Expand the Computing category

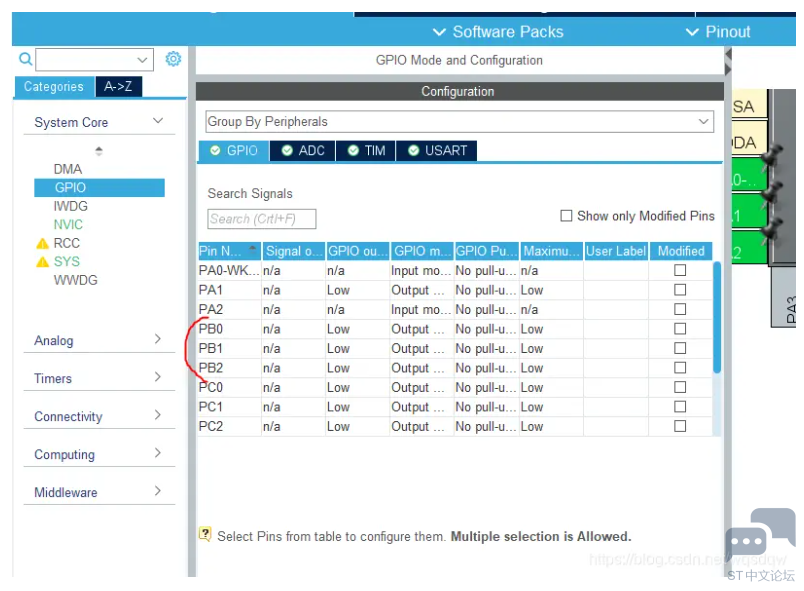[99, 454]
